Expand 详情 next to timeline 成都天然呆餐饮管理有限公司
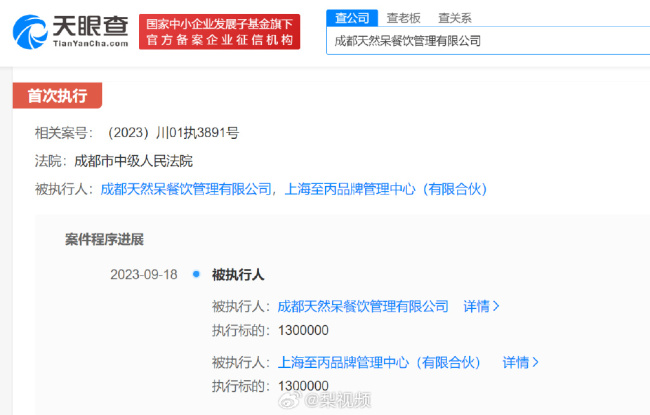The width and height of the screenshot is (650, 415). (x=481, y=306)
